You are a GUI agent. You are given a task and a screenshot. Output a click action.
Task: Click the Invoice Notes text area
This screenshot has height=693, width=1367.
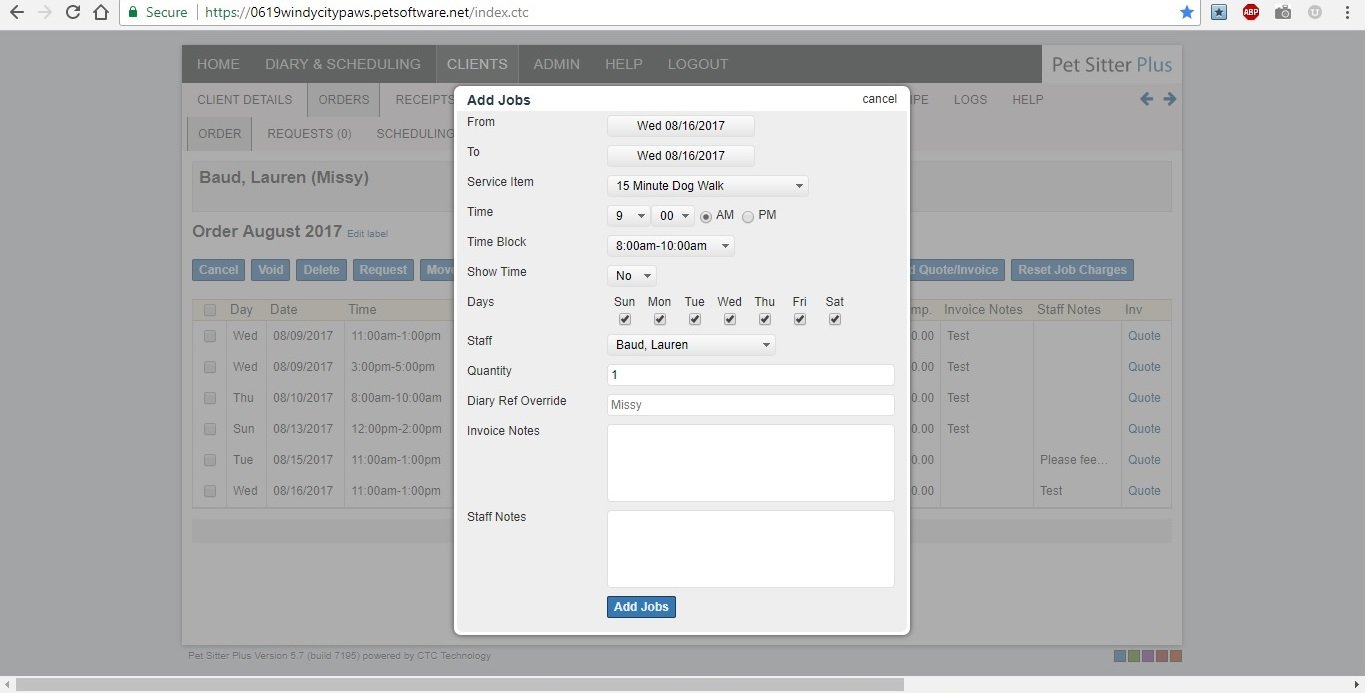750,463
